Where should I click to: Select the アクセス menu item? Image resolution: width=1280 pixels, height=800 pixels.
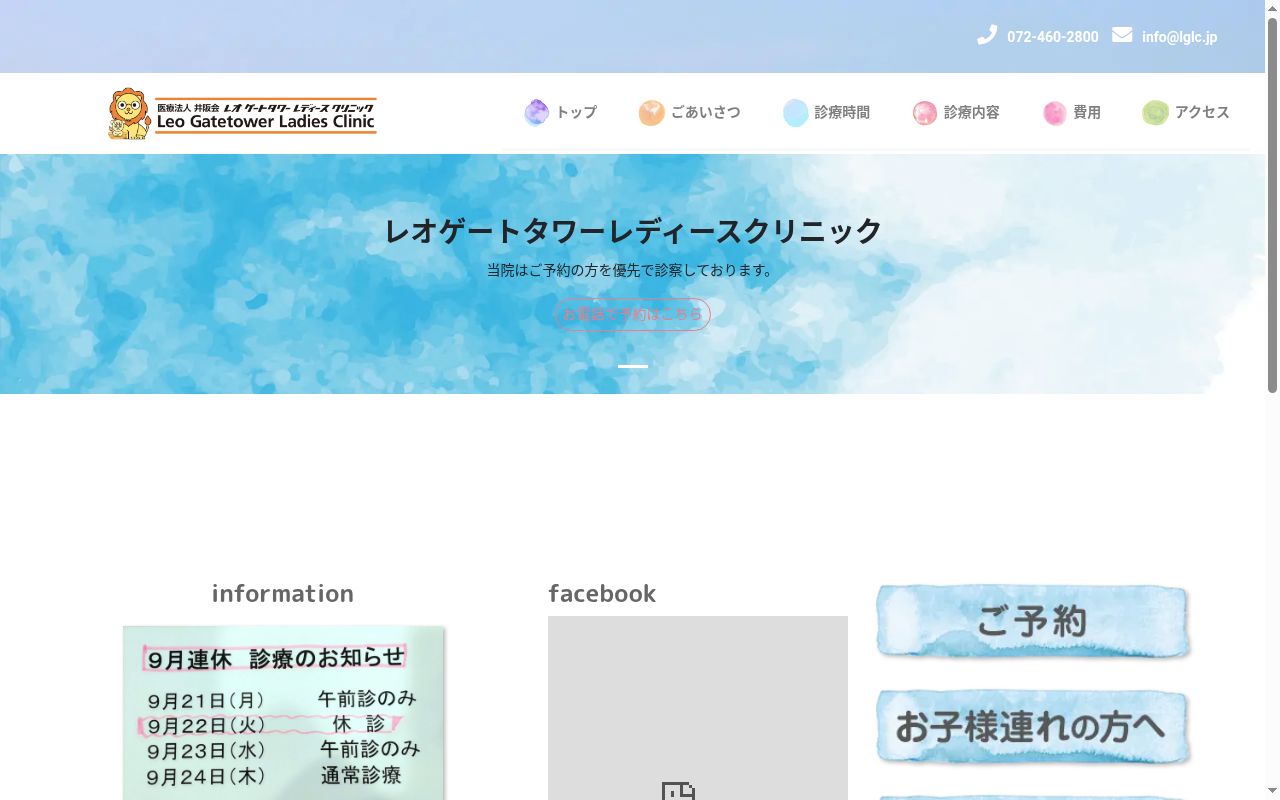coord(1202,113)
